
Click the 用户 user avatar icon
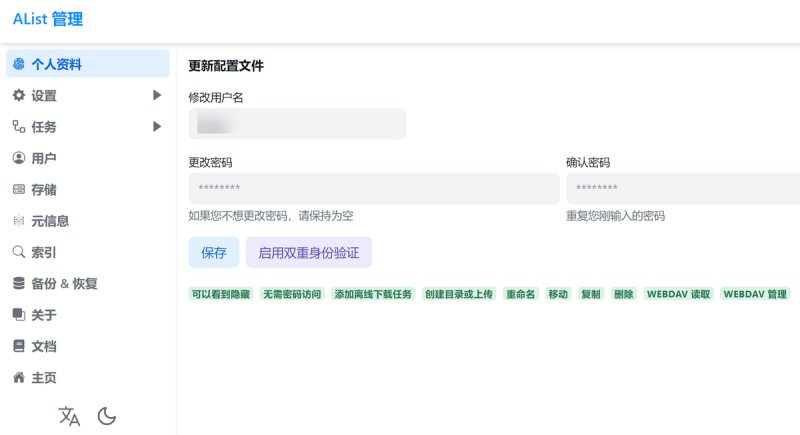tap(19, 158)
